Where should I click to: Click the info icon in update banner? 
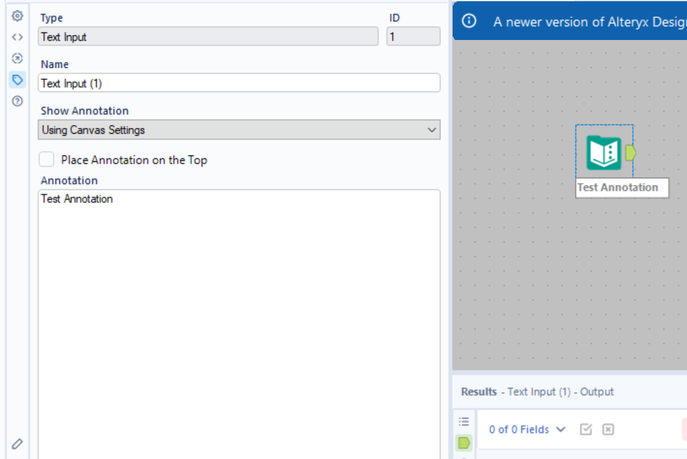coord(469,21)
